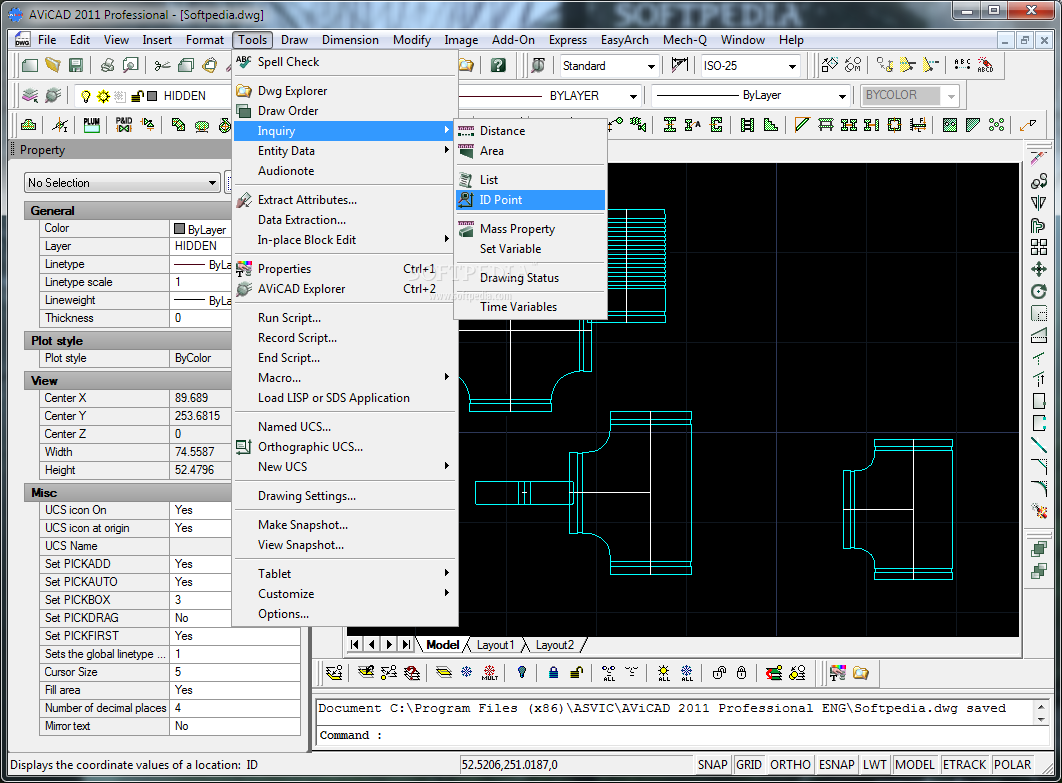Click the last-tab navigation arrow button
1062x783 pixels.
tap(406, 644)
